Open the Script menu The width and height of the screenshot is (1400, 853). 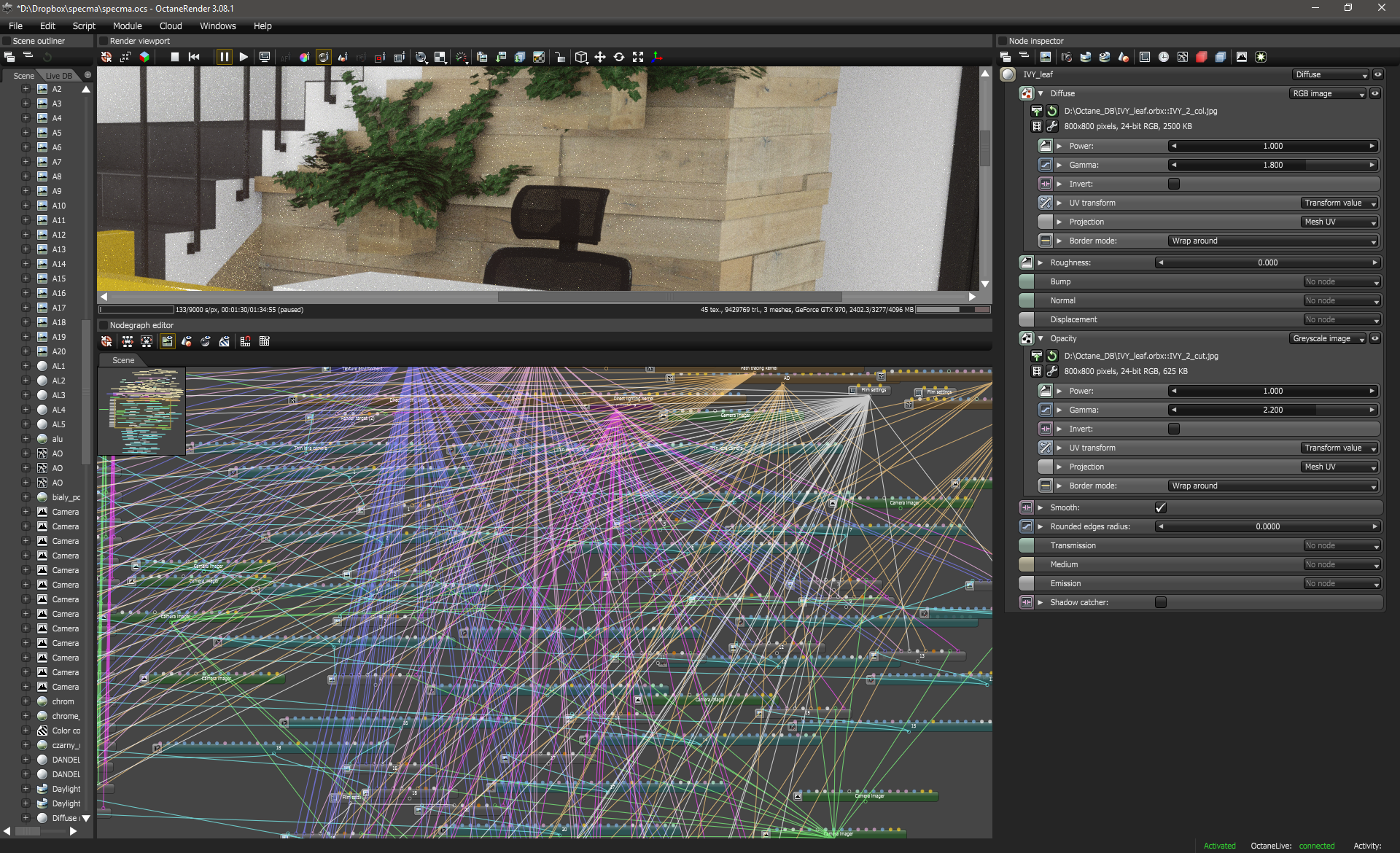84,26
